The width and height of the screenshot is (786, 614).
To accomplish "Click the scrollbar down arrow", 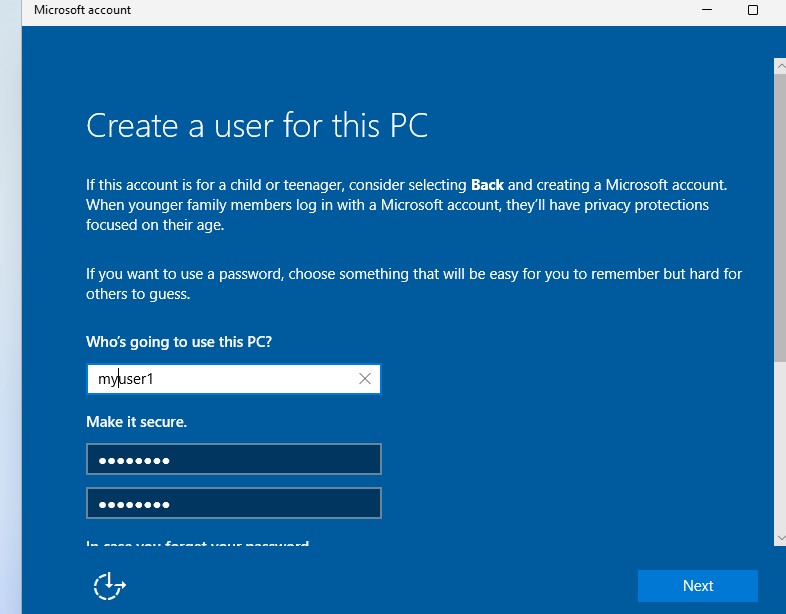I will click(x=779, y=538).
